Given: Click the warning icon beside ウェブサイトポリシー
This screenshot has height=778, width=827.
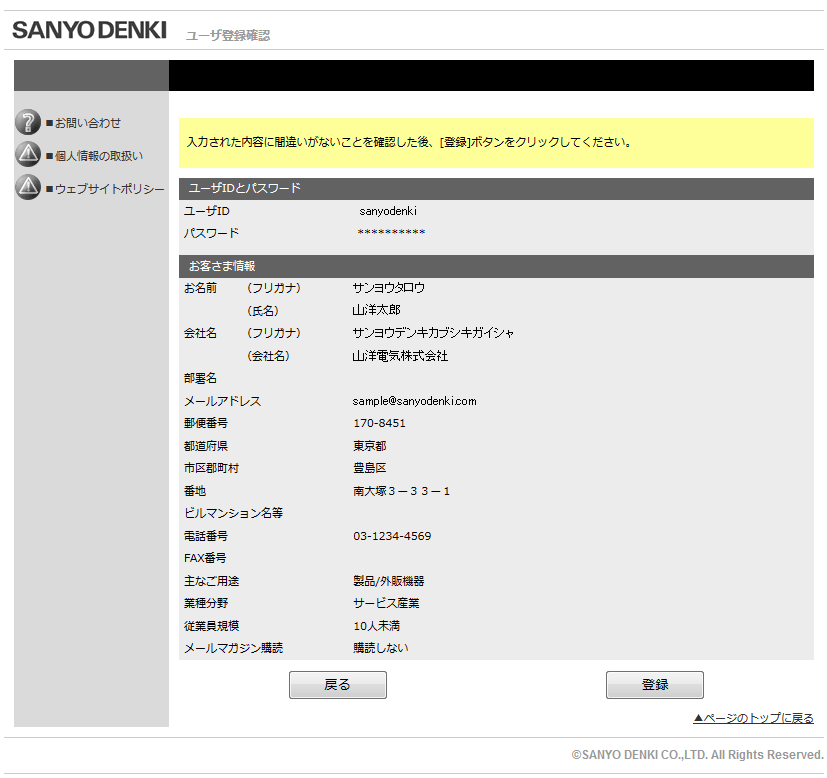Looking at the screenshot, I should (x=28, y=187).
